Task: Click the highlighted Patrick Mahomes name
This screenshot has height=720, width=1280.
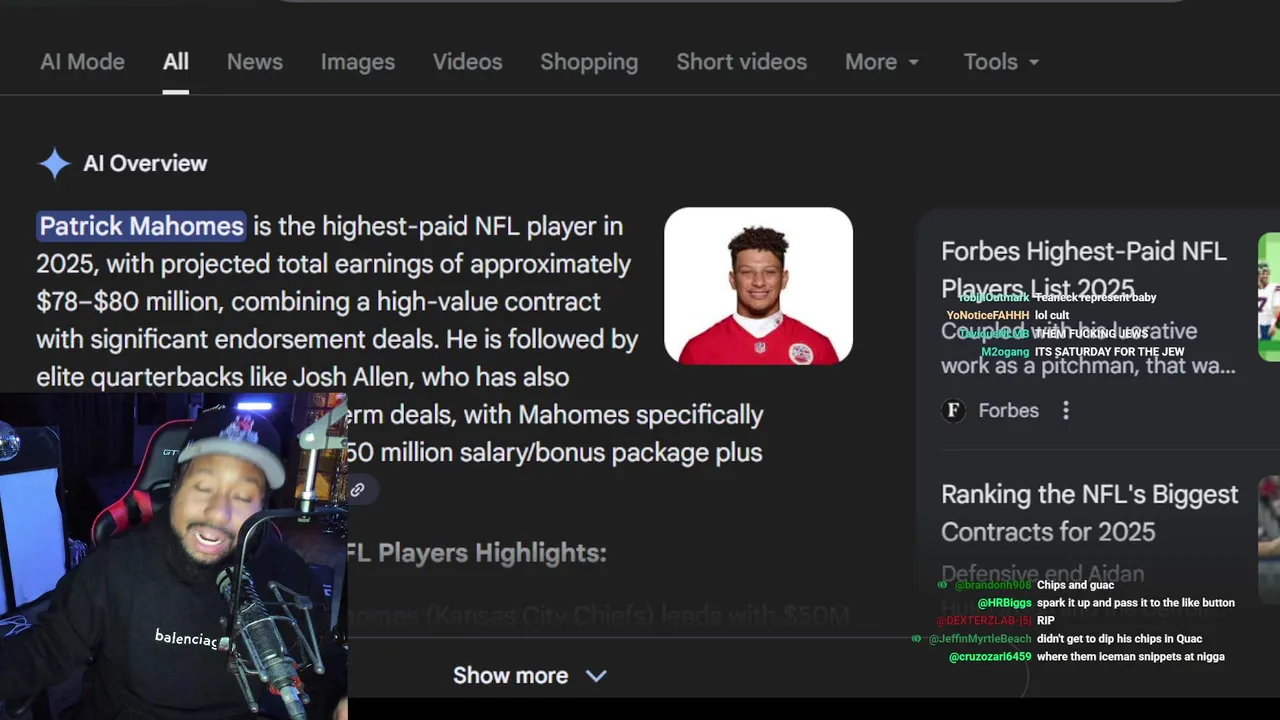Action: (x=141, y=226)
